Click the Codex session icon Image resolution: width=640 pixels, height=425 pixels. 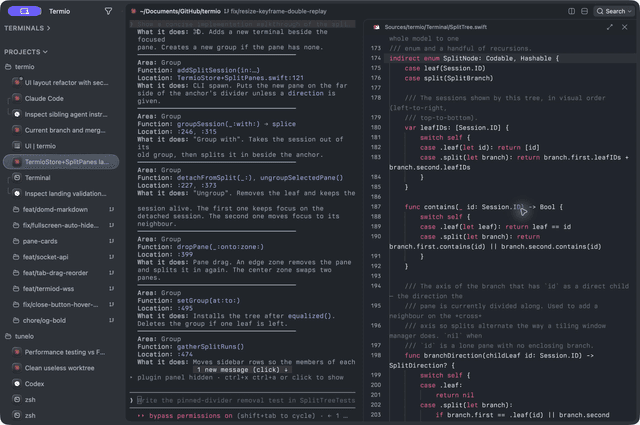(17, 384)
